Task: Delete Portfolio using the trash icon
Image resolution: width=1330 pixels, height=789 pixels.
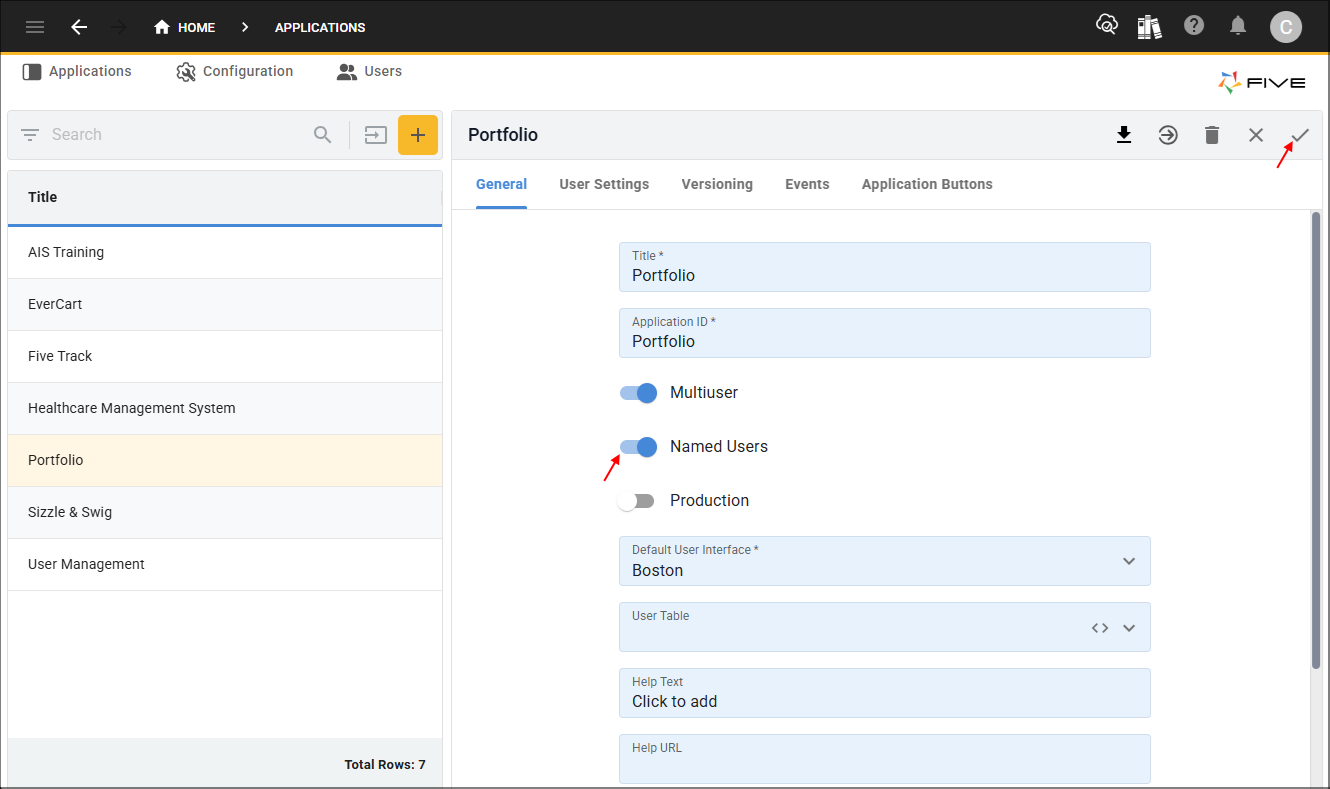Action: [x=1212, y=135]
